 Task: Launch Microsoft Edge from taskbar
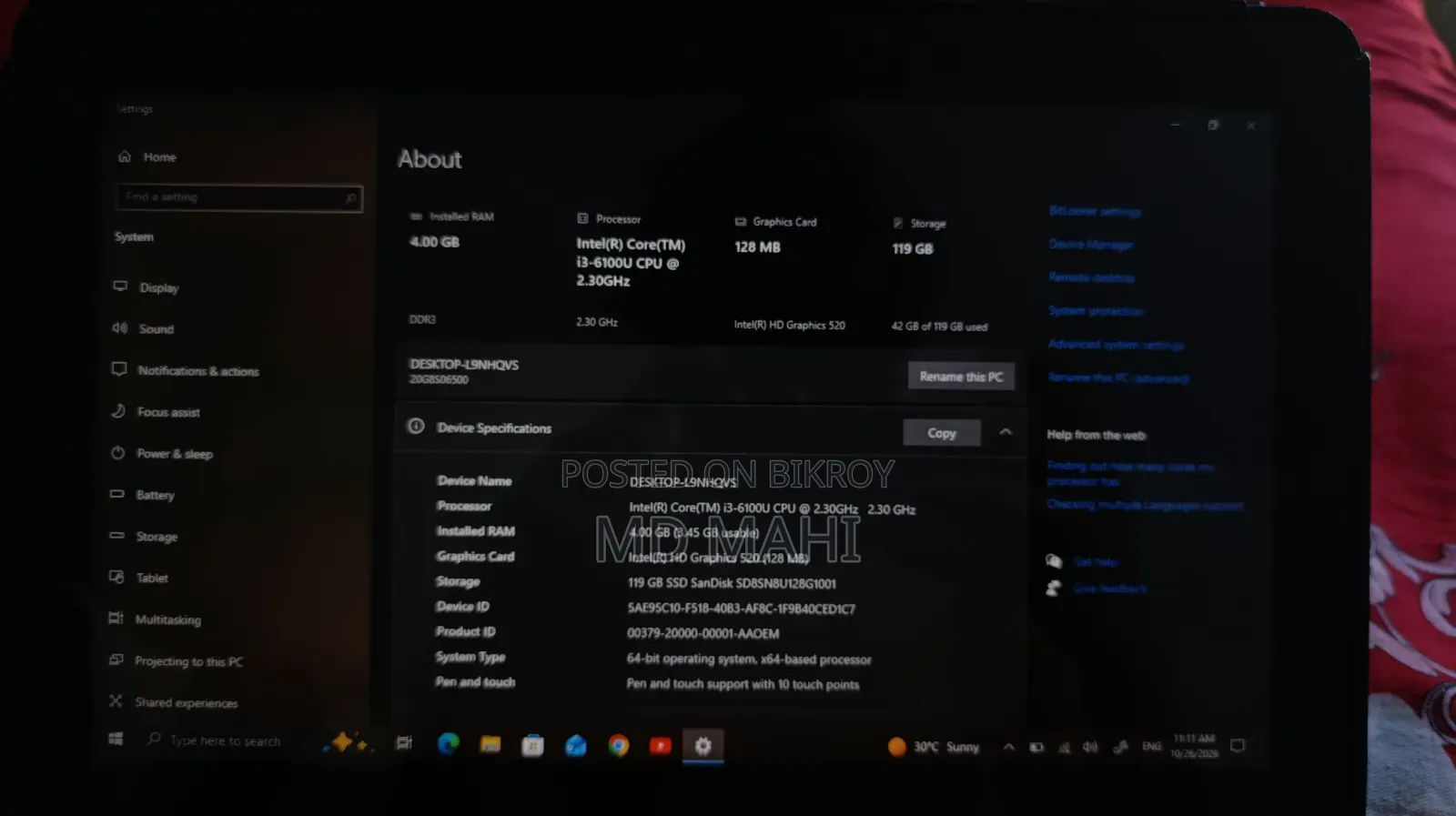[x=448, y=744]
